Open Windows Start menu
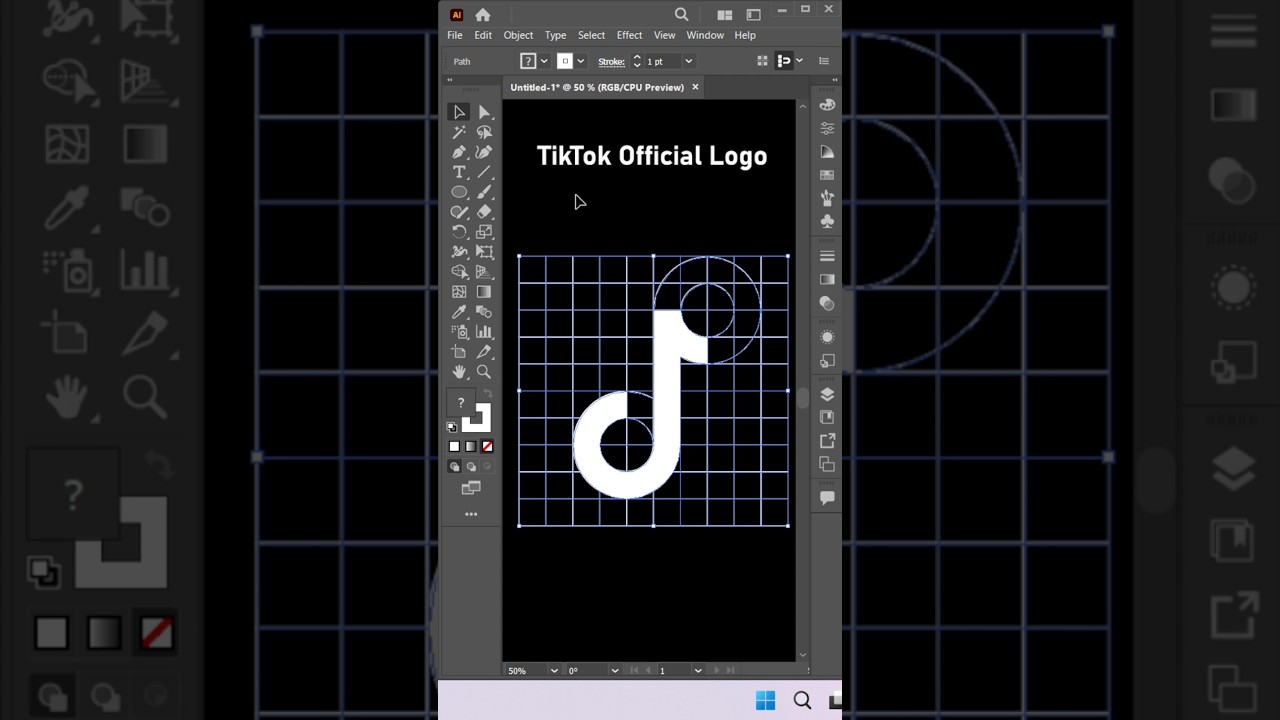This screenshot has height=720, width=1280. point(766,700)
